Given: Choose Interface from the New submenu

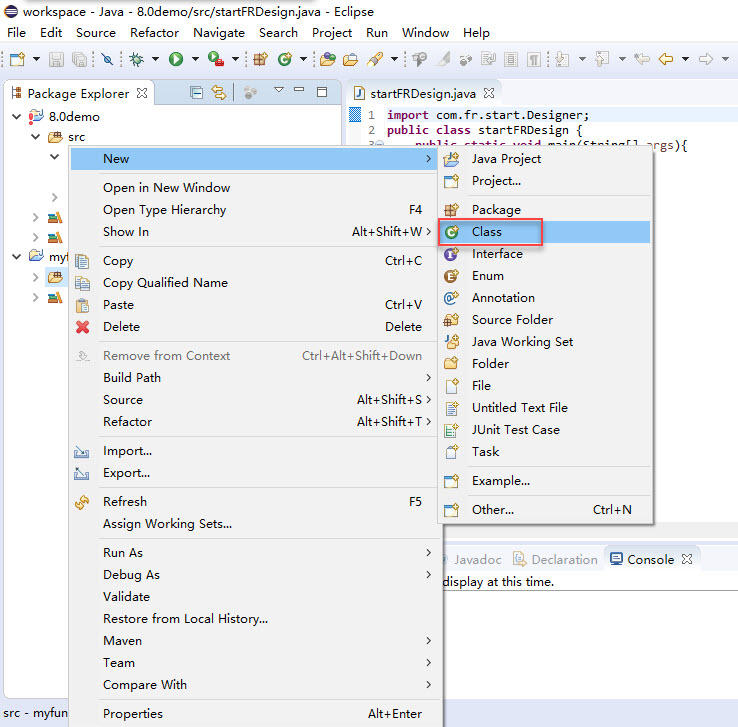Looking at the screenshot, I should tap(497, 254).
